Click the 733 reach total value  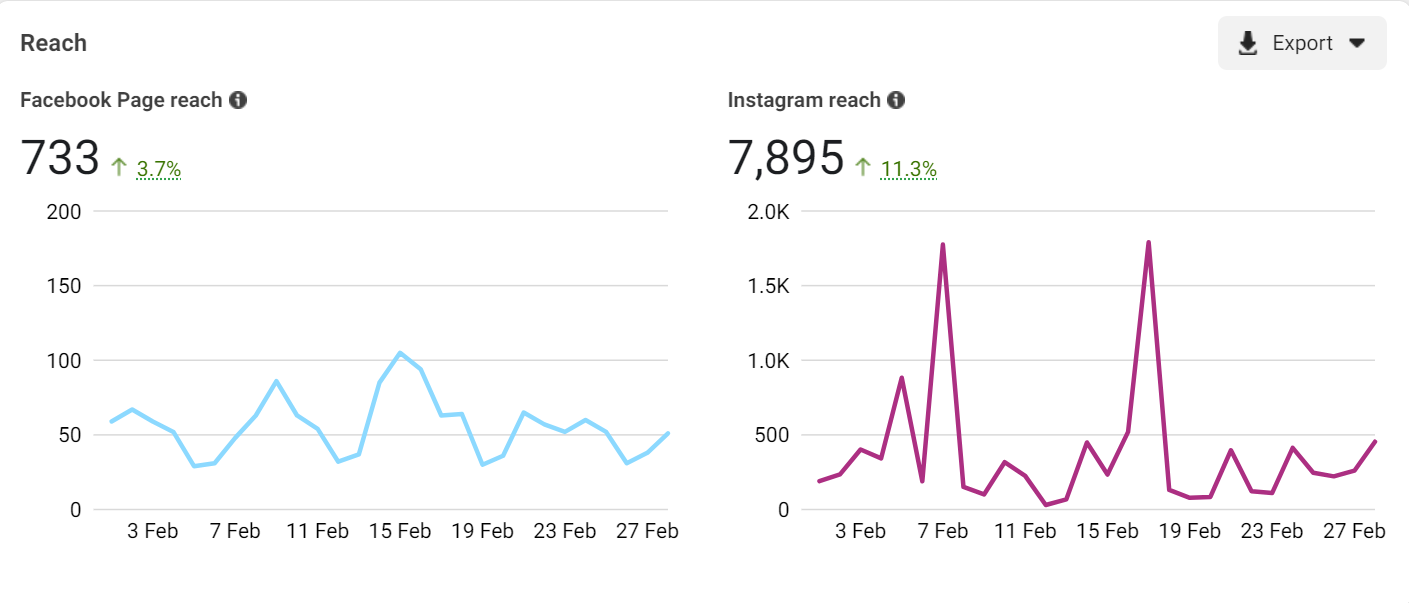pos(59,156)
